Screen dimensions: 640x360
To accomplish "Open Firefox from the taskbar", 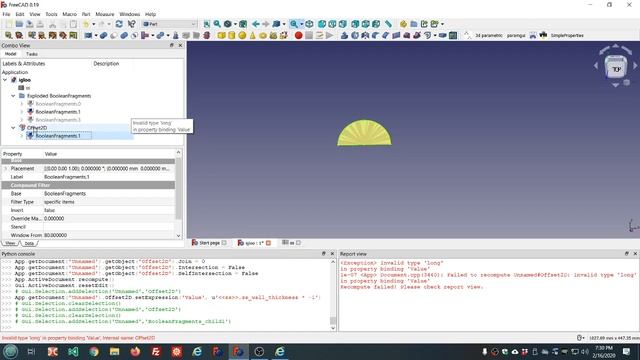I will 135,351.
